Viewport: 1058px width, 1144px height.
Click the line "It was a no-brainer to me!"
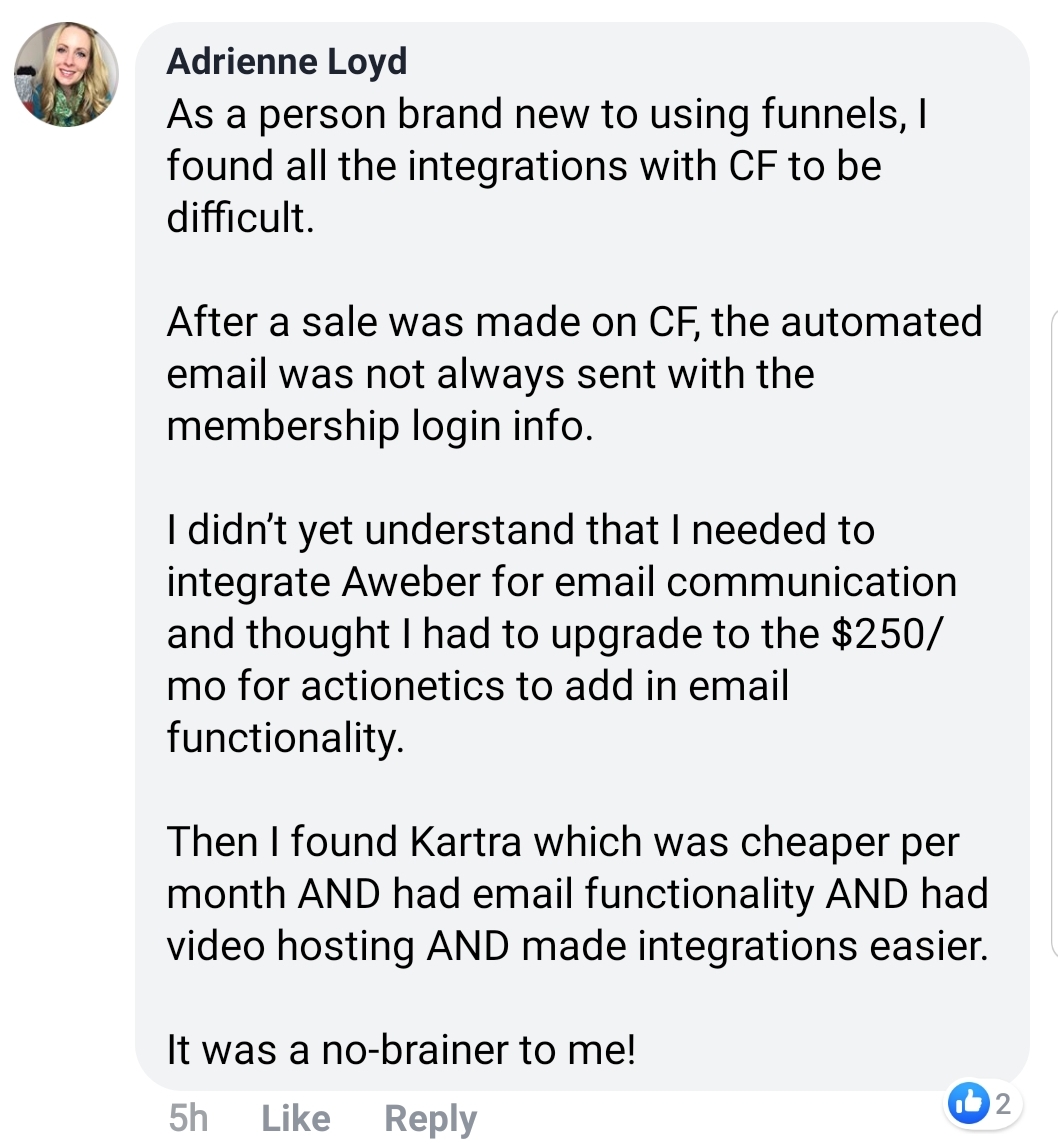401,1050
